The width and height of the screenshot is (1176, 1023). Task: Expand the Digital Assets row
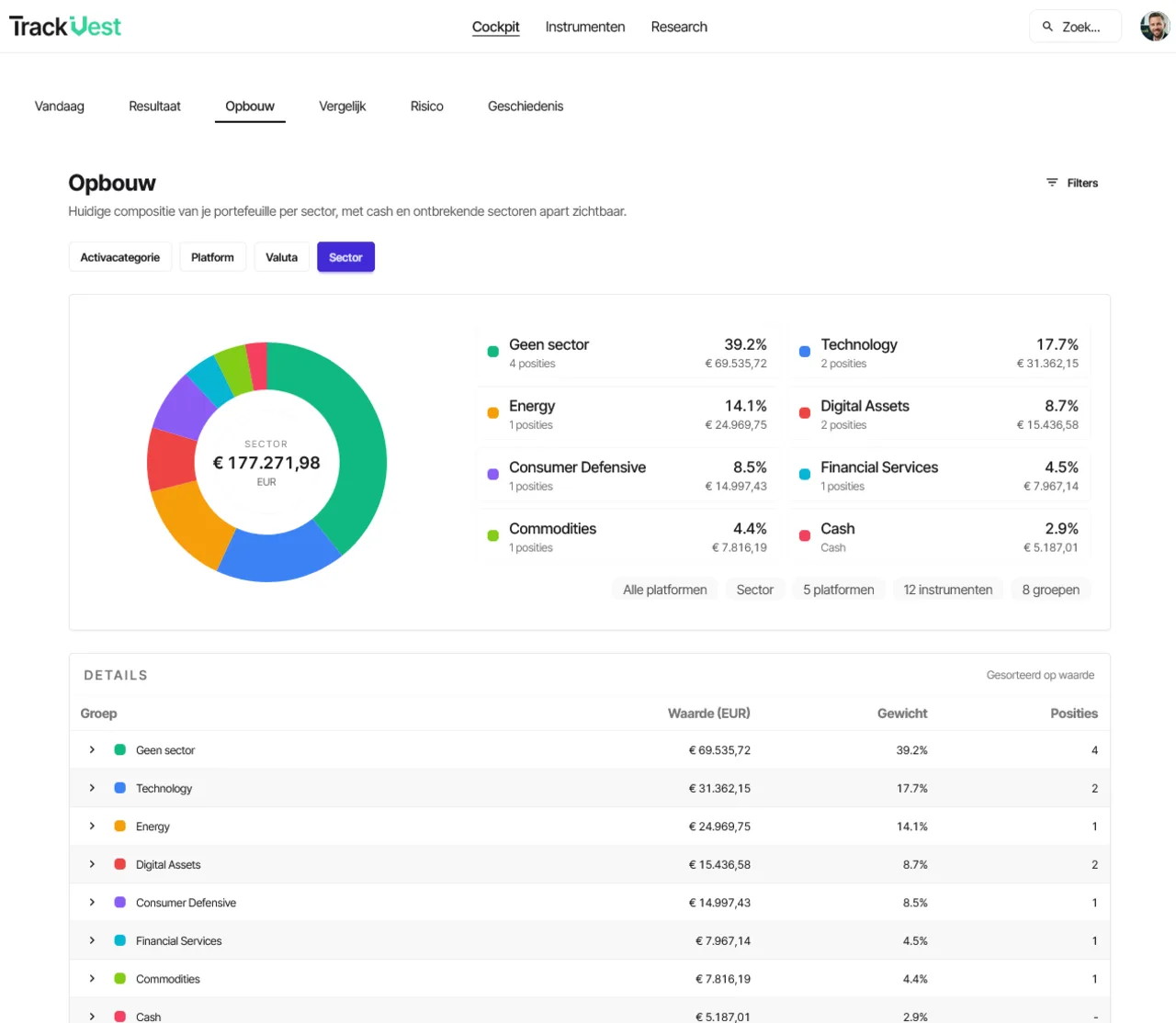tap(92, 864)
